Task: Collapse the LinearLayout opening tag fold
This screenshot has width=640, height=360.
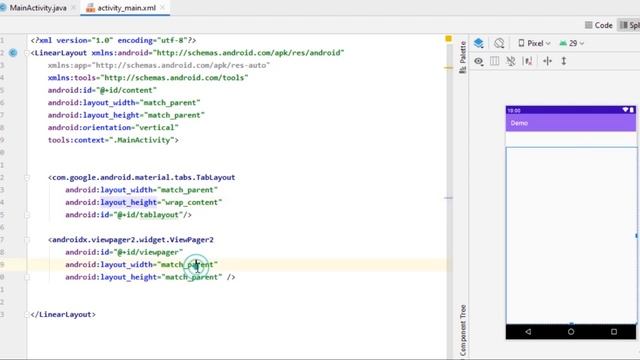Action: click(x=27, y=53)
